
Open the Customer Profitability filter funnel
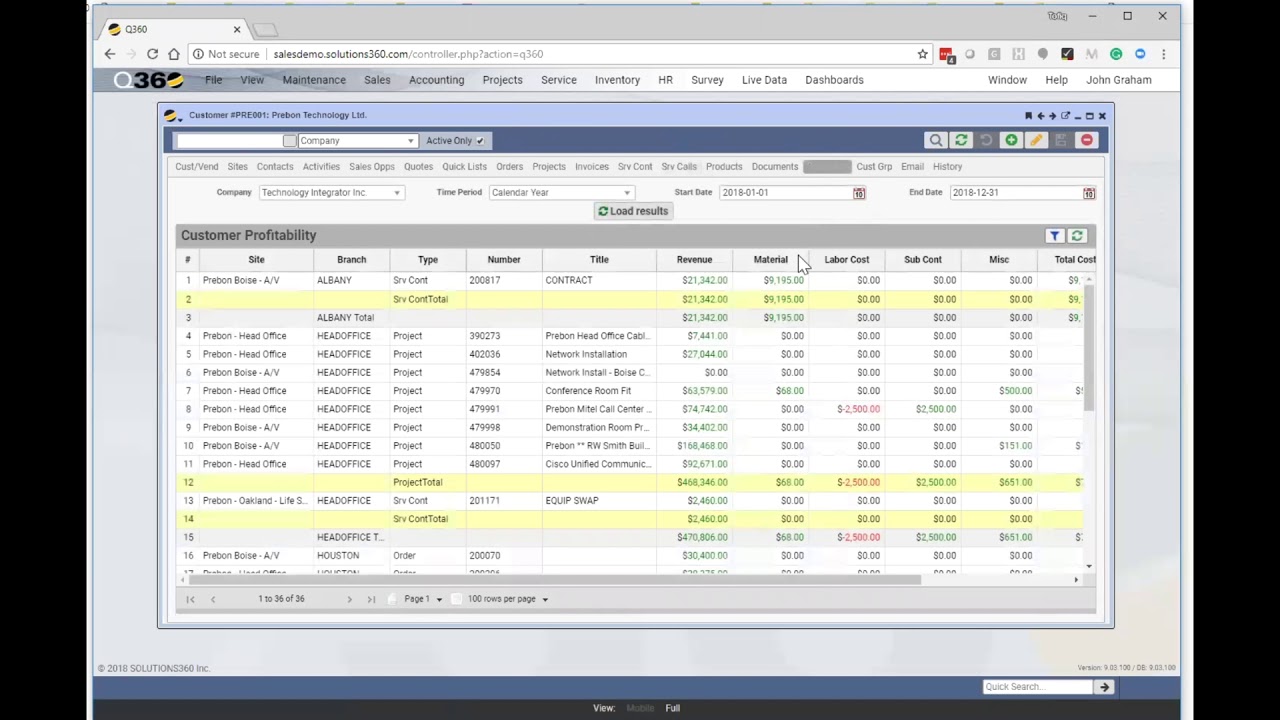coord(1055,236)
